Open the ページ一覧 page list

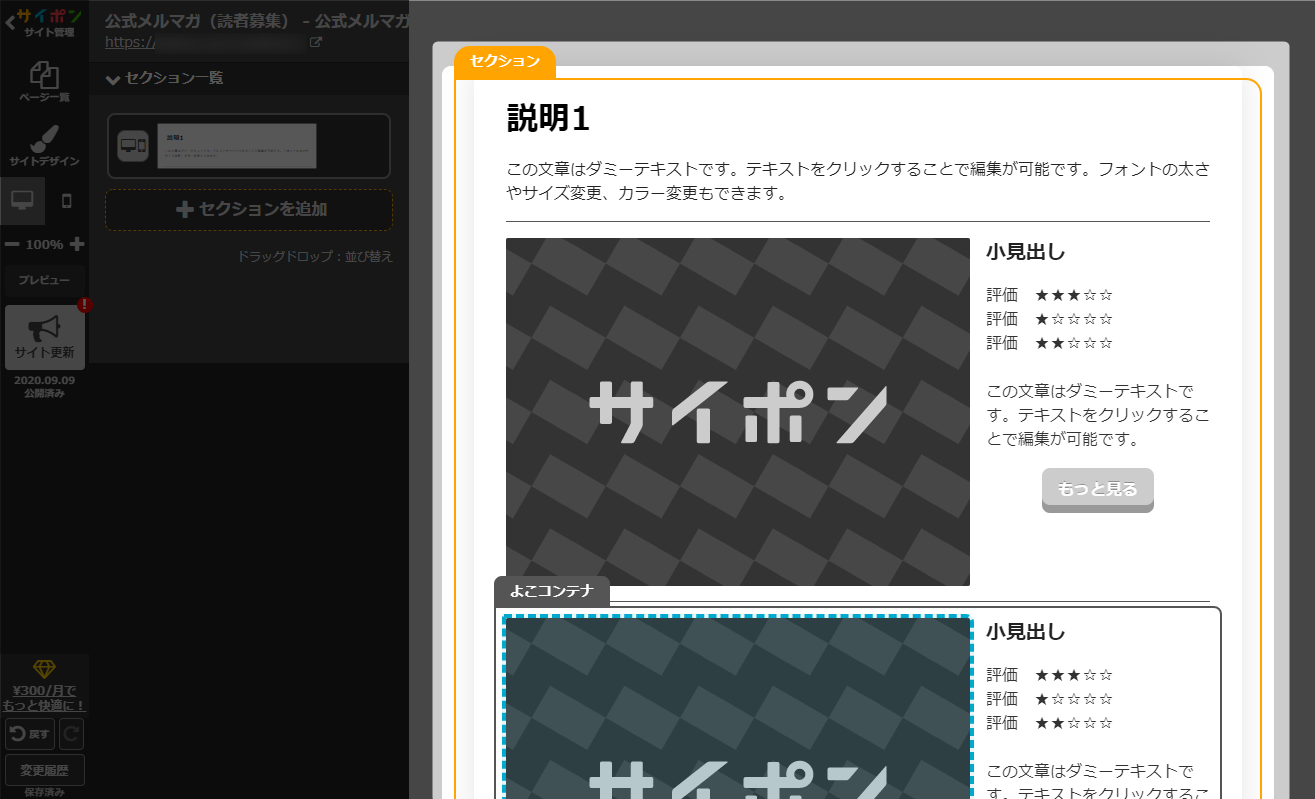coord(44,82)
